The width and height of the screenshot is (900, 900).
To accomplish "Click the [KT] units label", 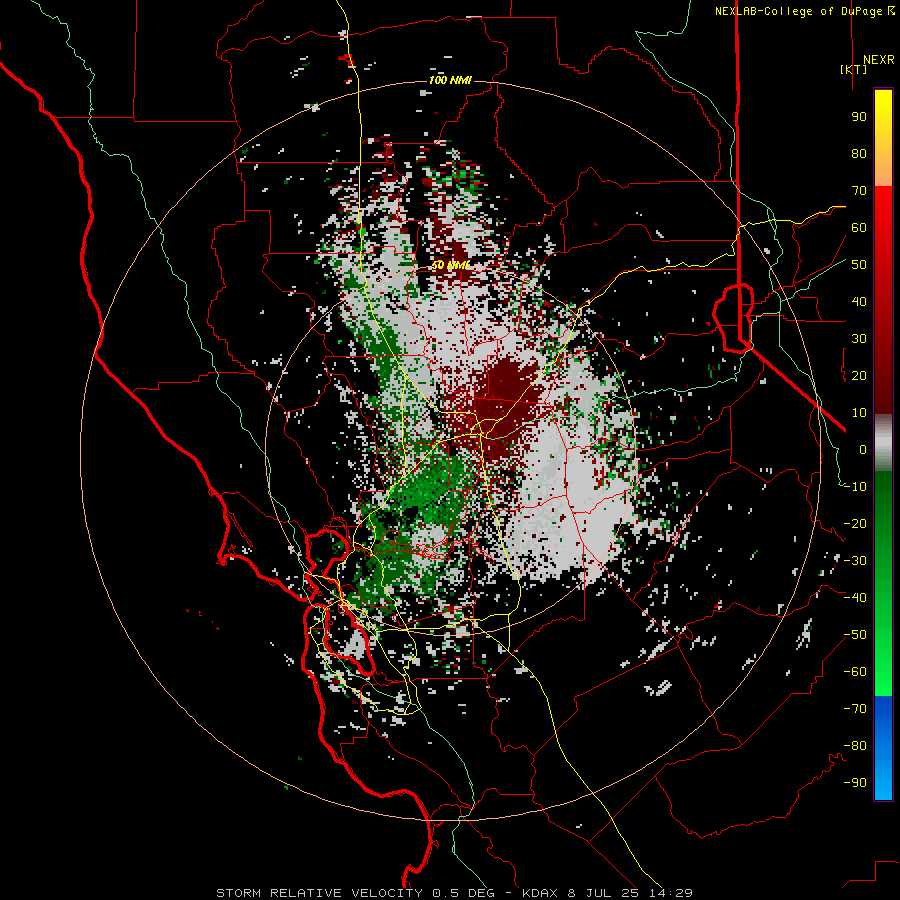I will [853, 69].
